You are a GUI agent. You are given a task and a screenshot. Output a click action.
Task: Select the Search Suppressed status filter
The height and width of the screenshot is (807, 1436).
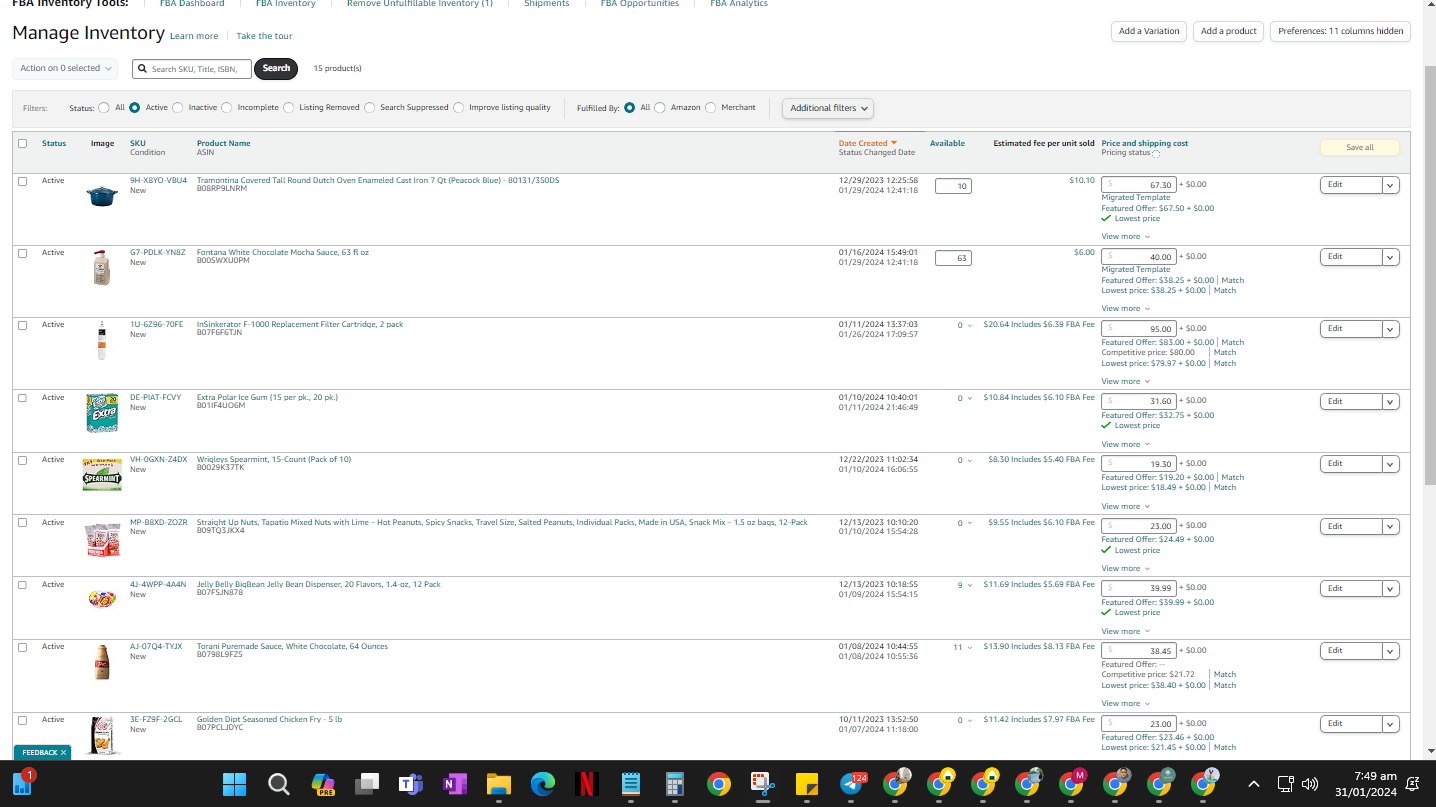[x=370, y=108]
